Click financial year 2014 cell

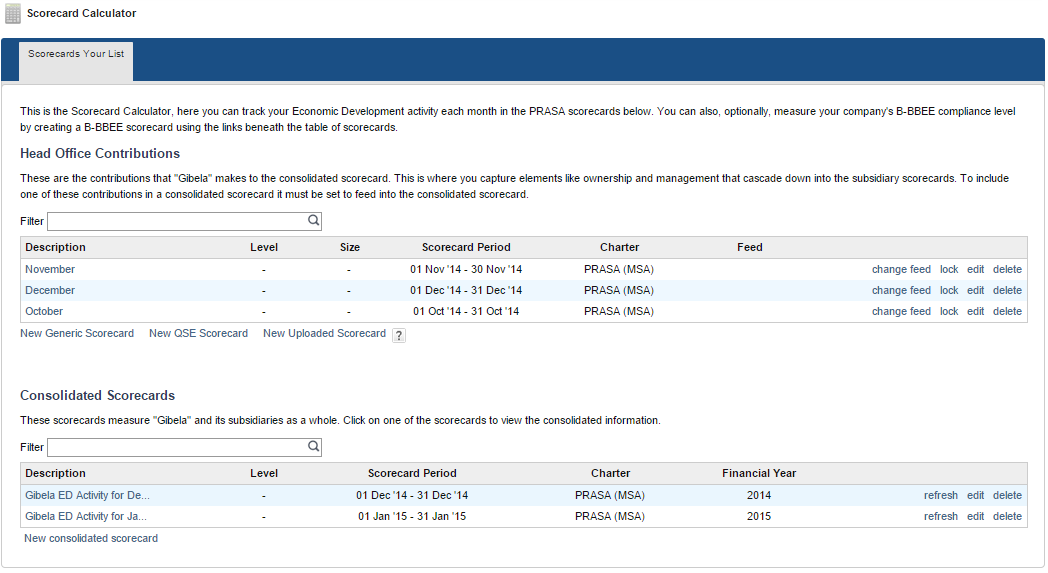pyautogui.click(x=759, y=495)
